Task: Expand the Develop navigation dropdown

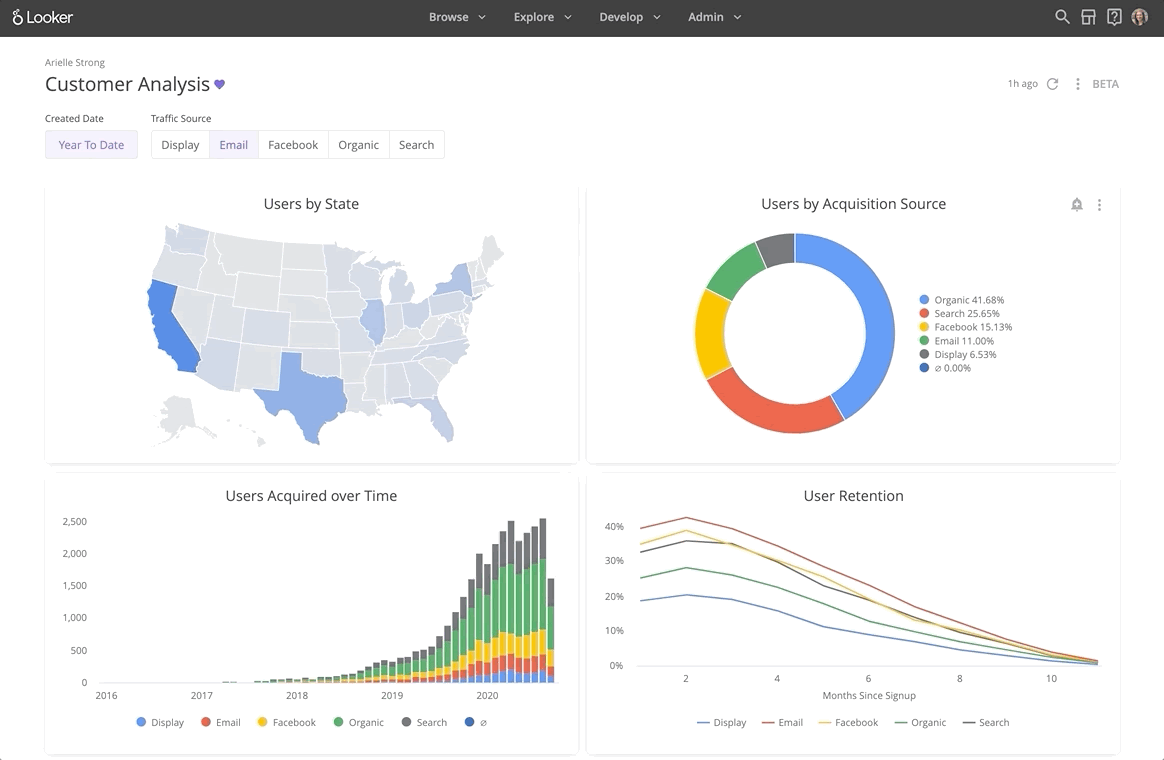Action: coord(629,17)
